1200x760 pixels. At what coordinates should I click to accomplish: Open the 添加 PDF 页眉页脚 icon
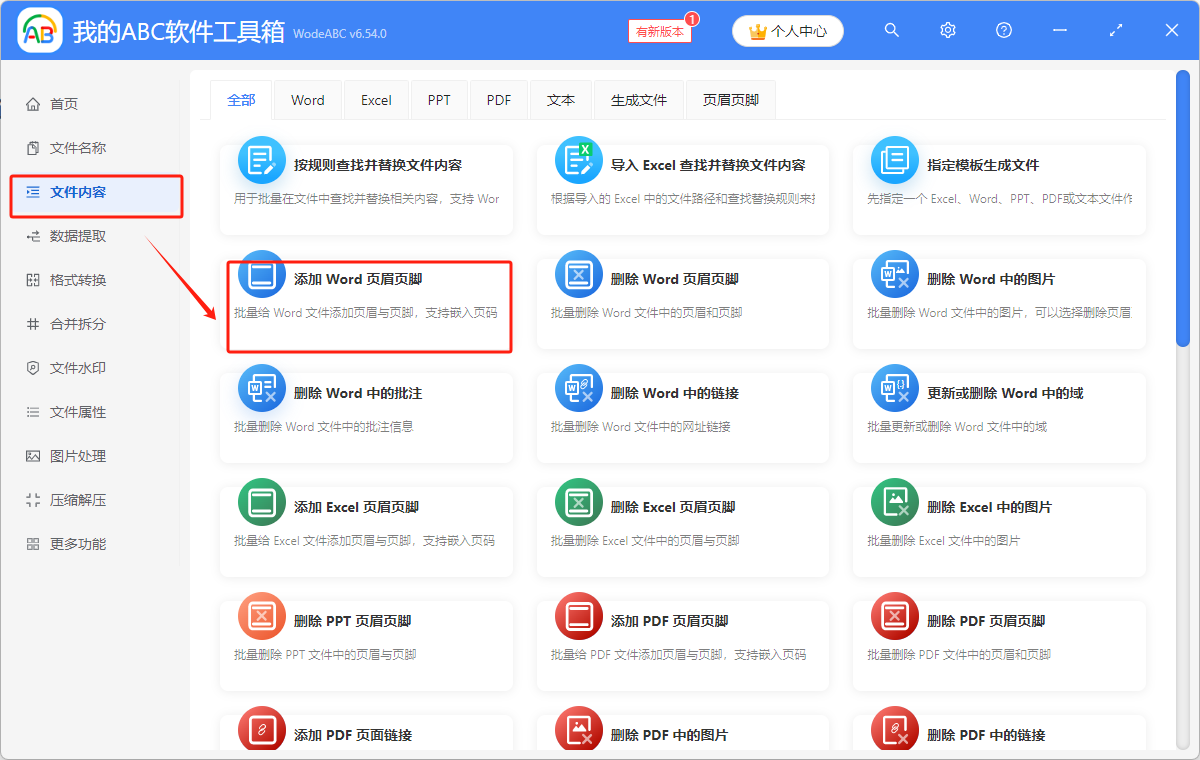(579, 617)
